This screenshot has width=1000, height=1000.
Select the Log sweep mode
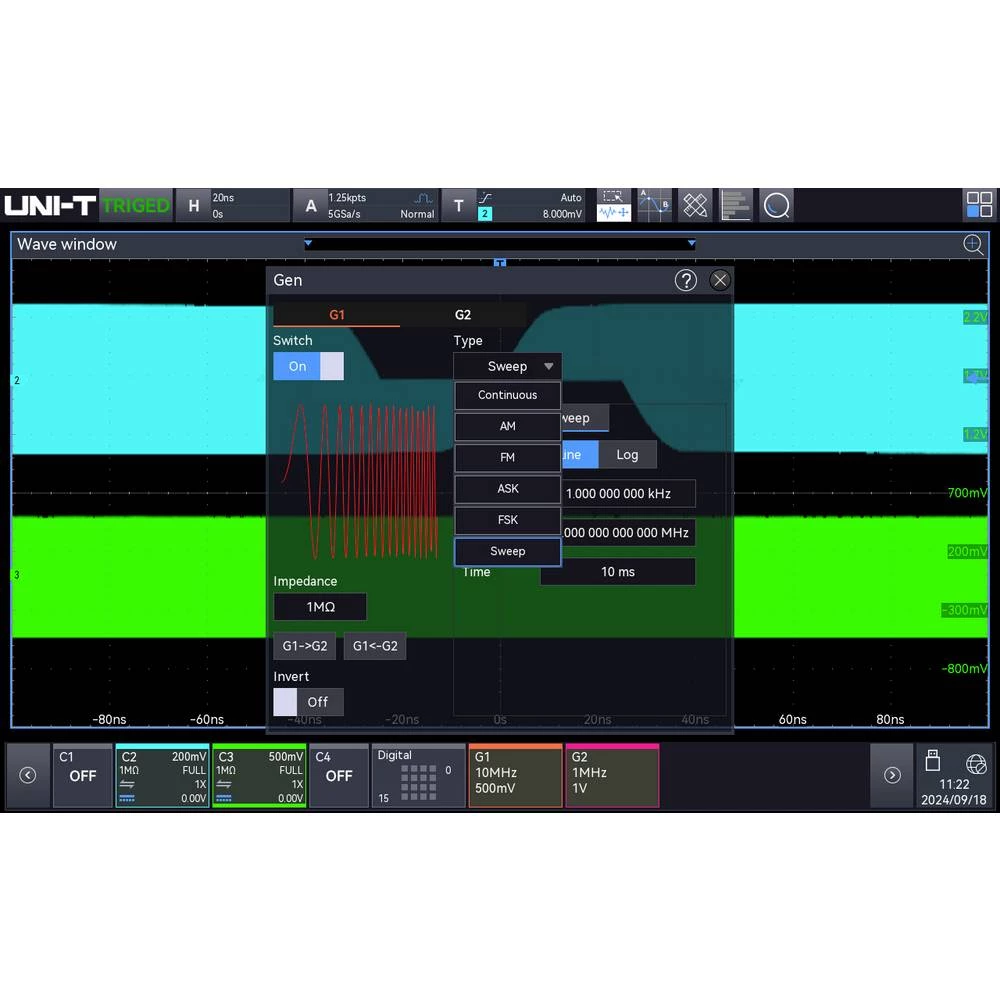pyautogui.click(x=627, y=455)
